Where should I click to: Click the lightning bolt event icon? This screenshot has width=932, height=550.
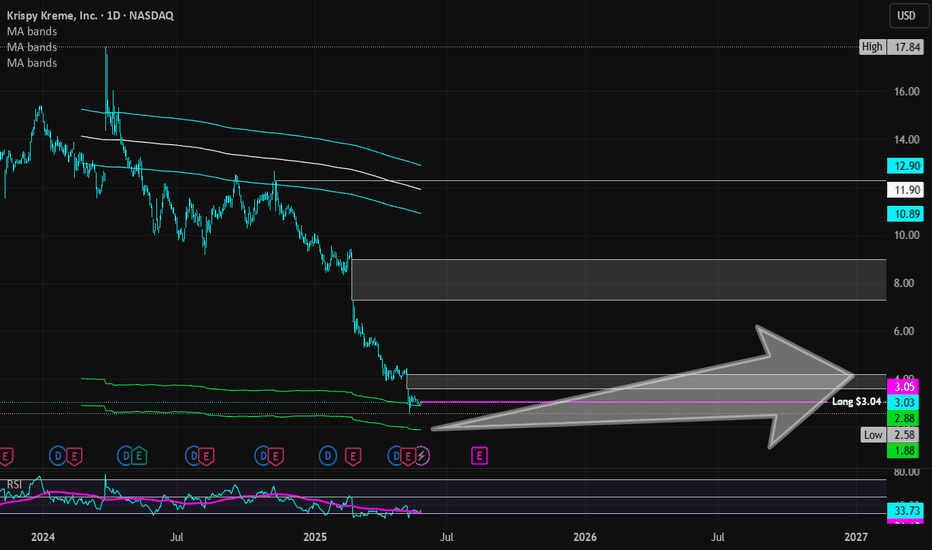tap(421, 456)
